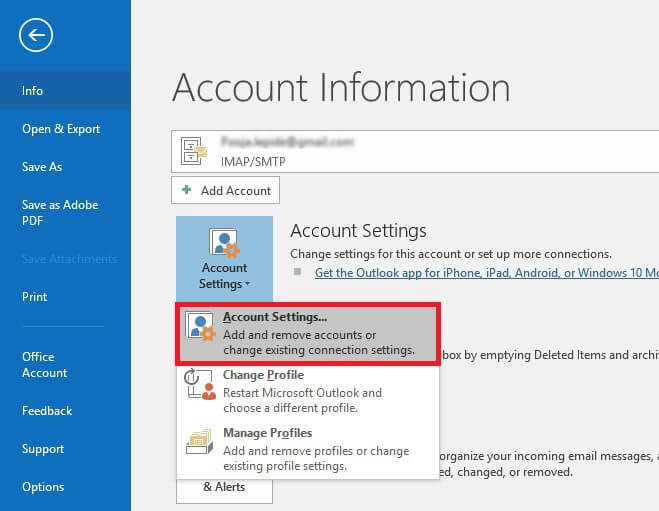Choose Account Settings... from the dropdown menu
This screenshot has width=659, height=511.
(308, 334)
